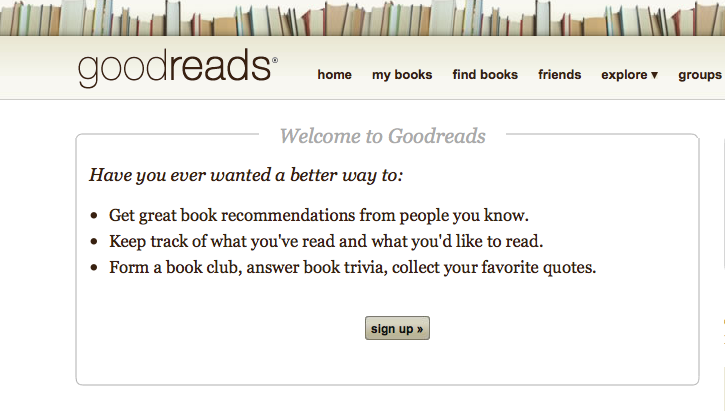Viewport: 725px width, 411px height.
Task: Click the bullet dot before 'Get great book'
Action: pyautogui.click(x=94, y=215)
